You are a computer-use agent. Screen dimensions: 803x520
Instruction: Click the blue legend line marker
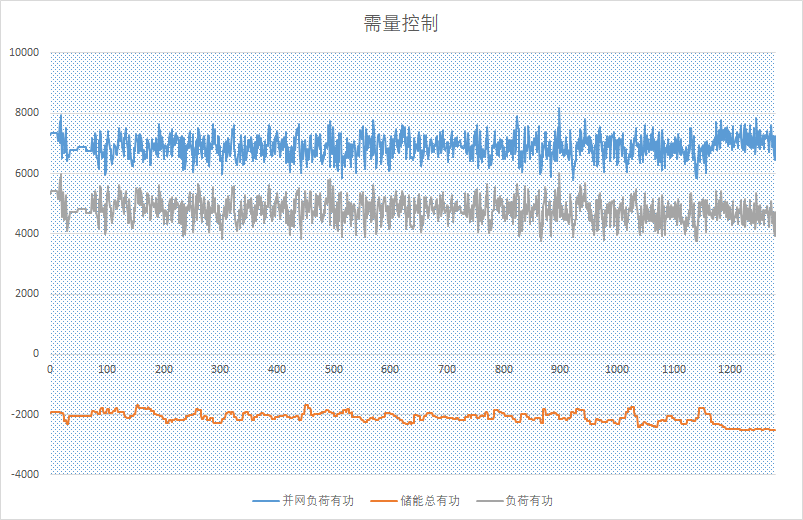click(266, 501)
